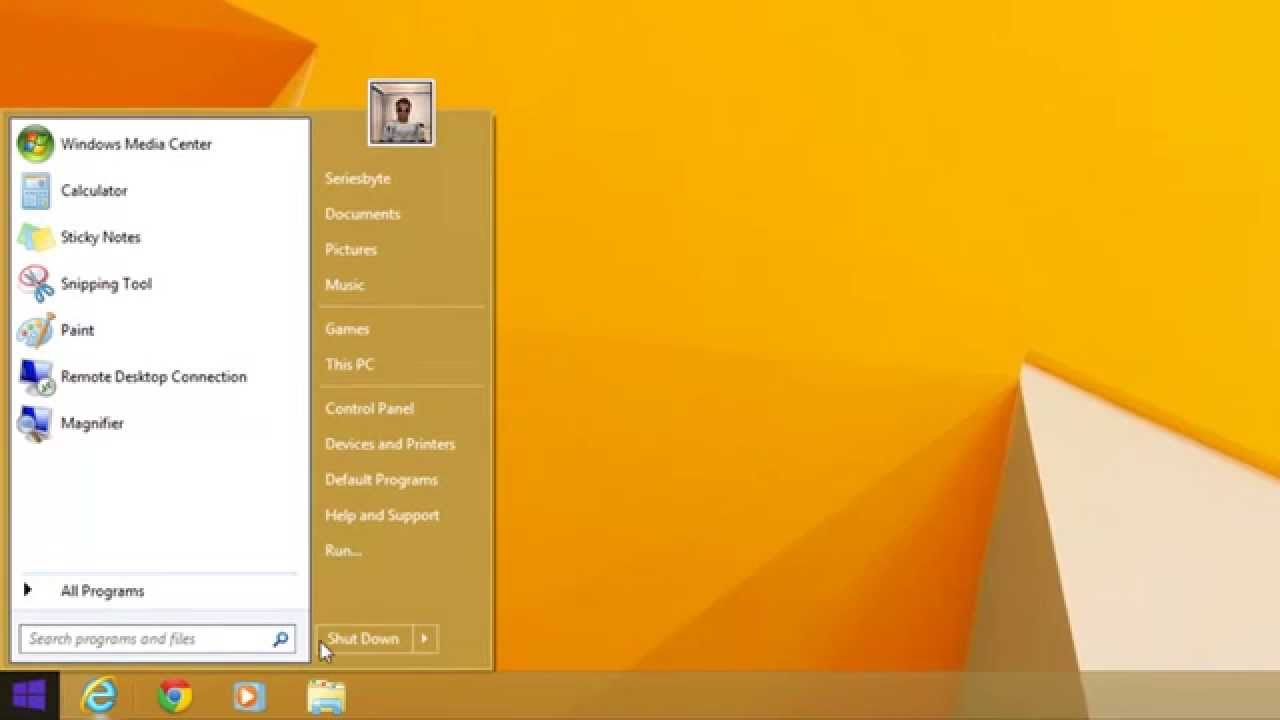The height and width of the screenshot is (720, 1280).
Task: Open Documents from Start menu
Action: [362, 214]
